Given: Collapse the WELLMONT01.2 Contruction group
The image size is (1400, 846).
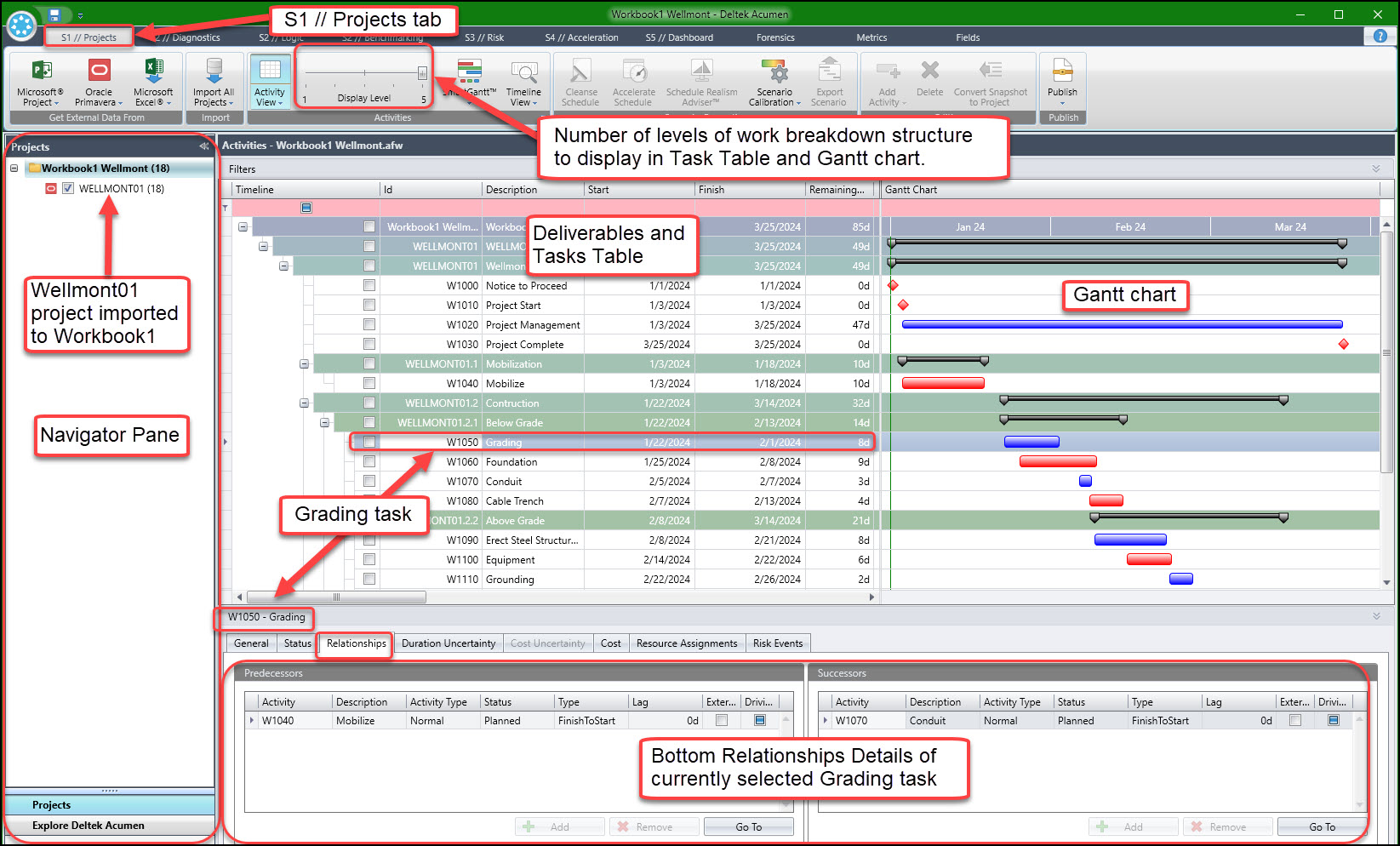Looking at the screenshot, I should click(304, 403).
